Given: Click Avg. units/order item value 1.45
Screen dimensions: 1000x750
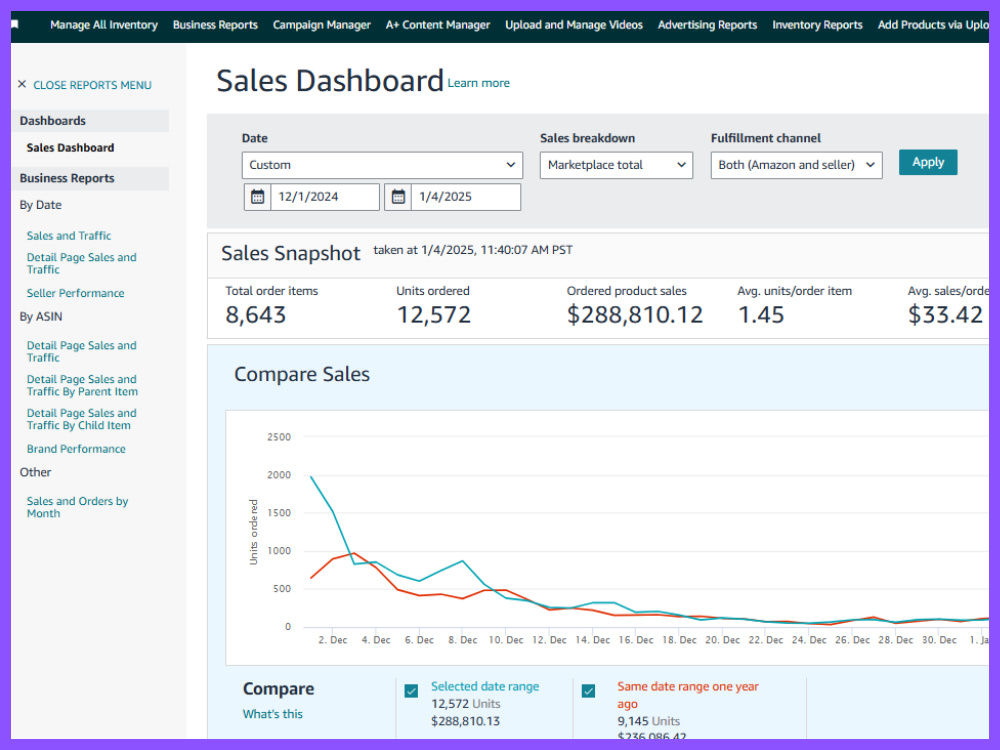Looking at the screenshot, I should 761,314.
